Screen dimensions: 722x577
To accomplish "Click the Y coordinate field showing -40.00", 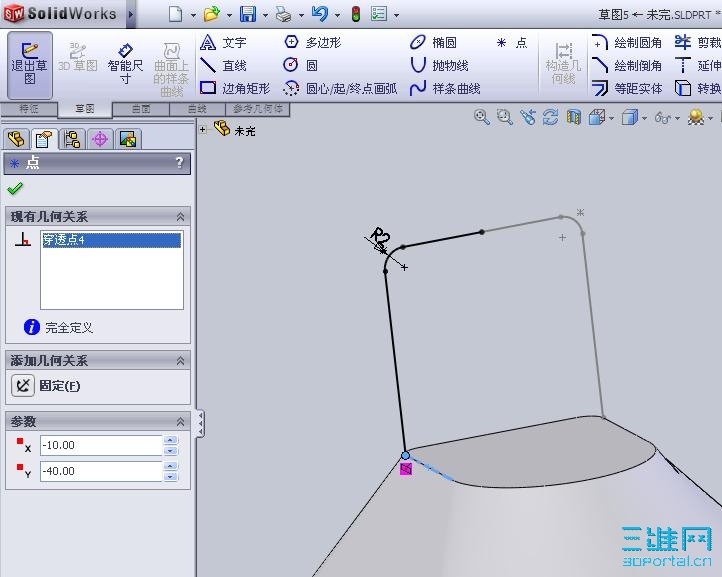I will pyautogui.click(x=101, y=471).
